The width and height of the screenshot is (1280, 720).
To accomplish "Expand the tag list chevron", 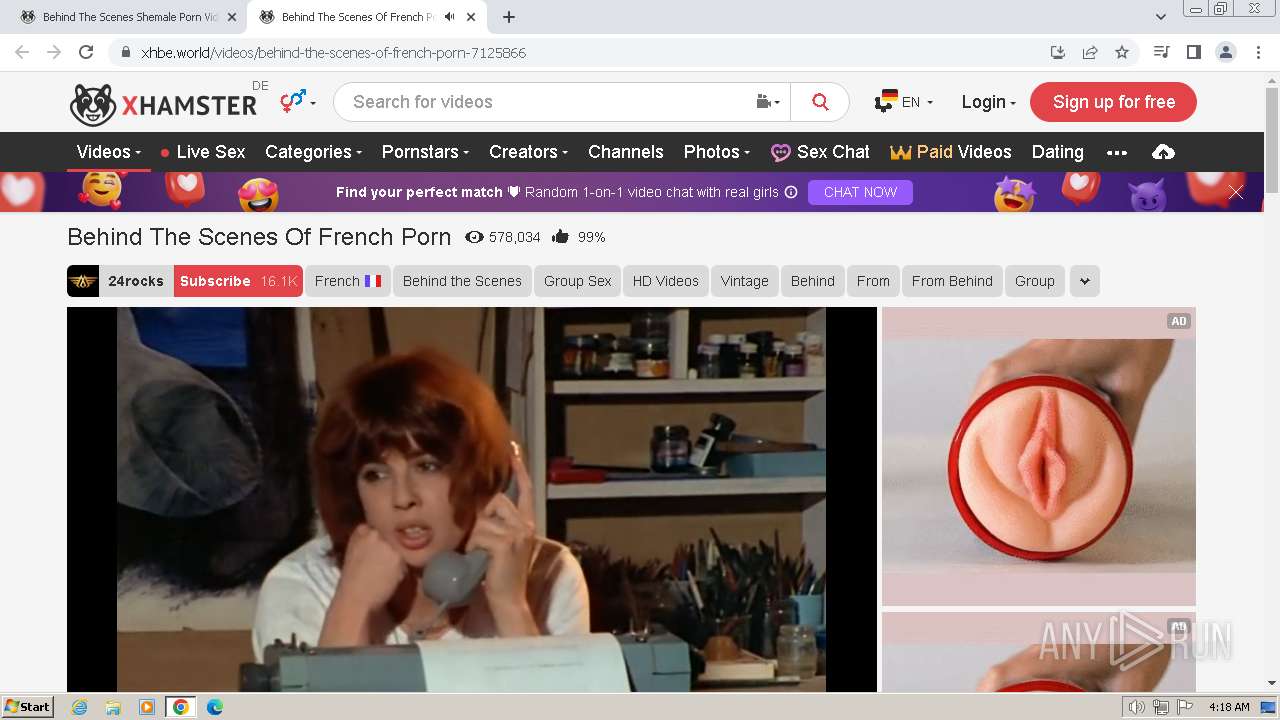I will [x=1085, y=281].
